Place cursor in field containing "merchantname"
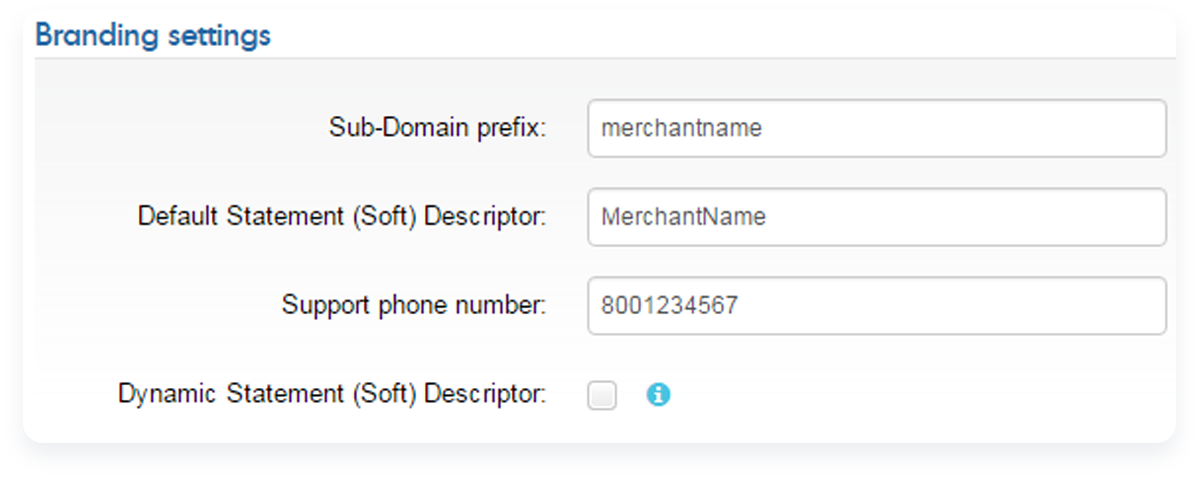1200x478 pixels. point(877,128)
